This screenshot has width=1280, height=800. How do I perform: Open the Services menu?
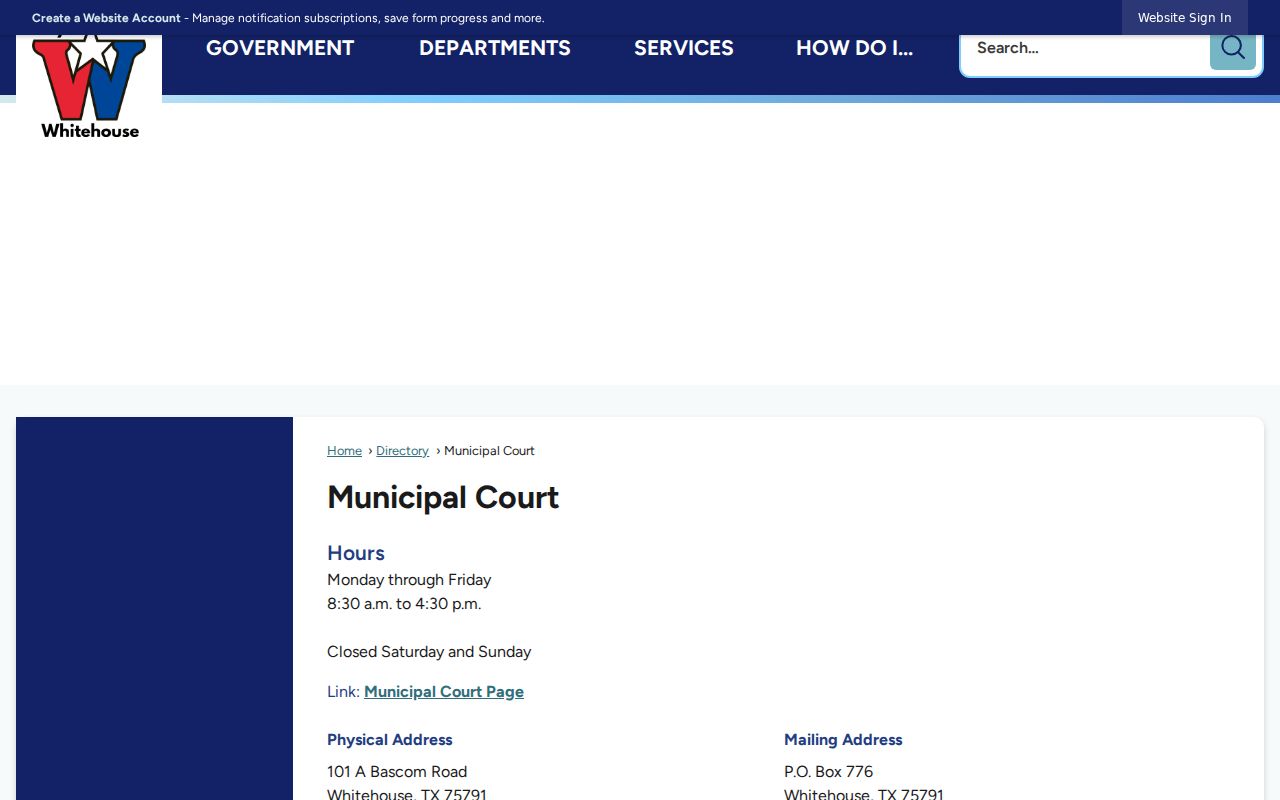click(684, 48)
